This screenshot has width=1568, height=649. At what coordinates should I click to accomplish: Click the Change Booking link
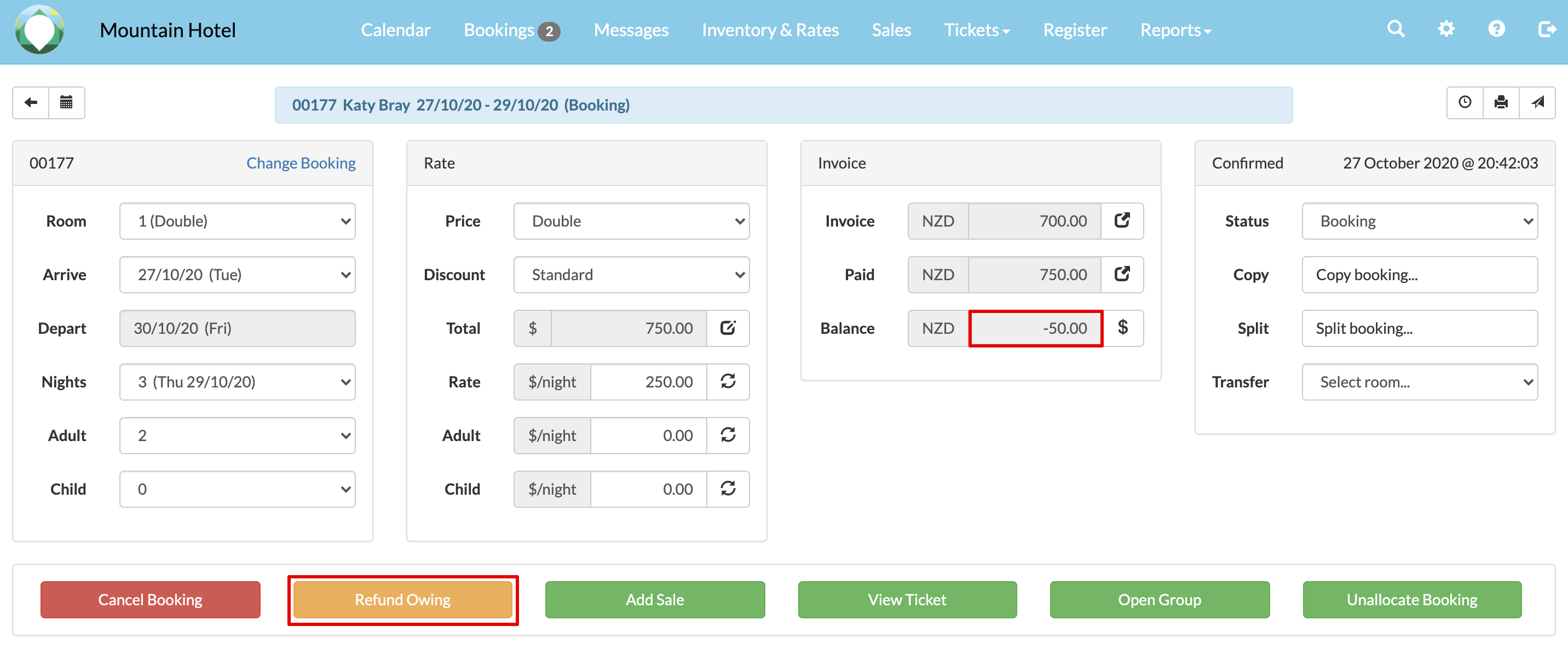[x=301, y=163]
